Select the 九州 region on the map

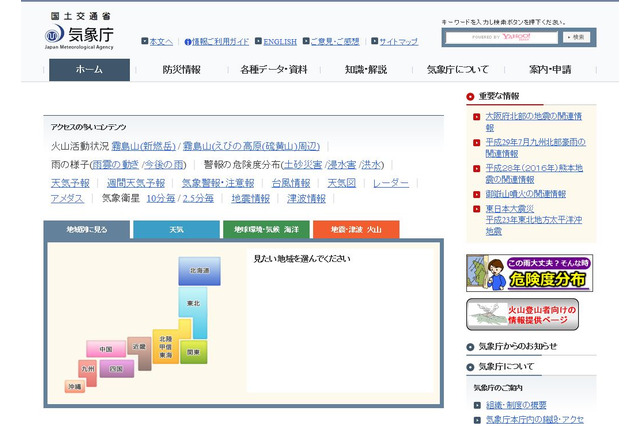pyautogui.click(x=88, y=369)
